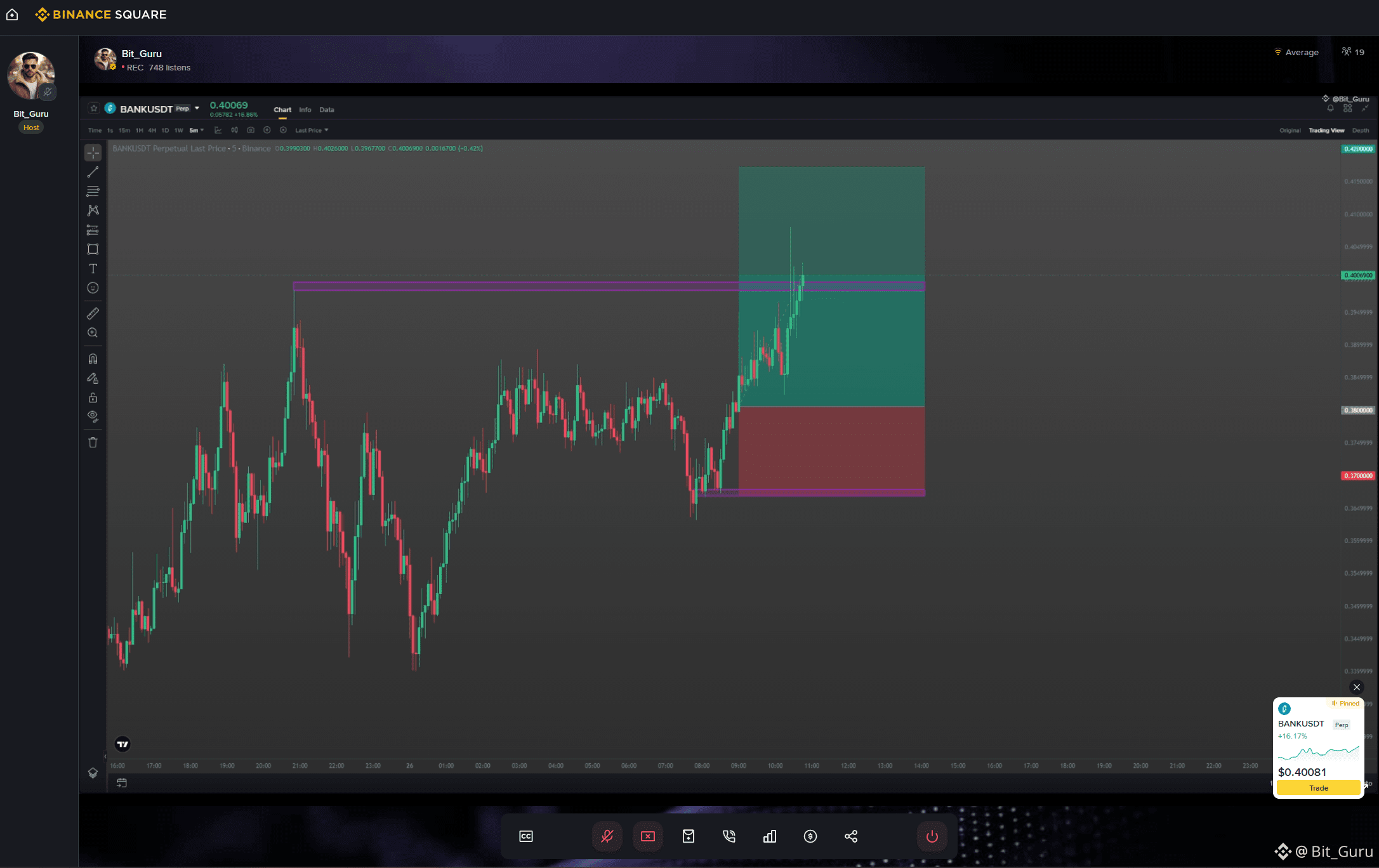This screenshot has height=868, width=1379.
Task: Activate the zoom-in magnifier tool
Action: click(93, 332)
